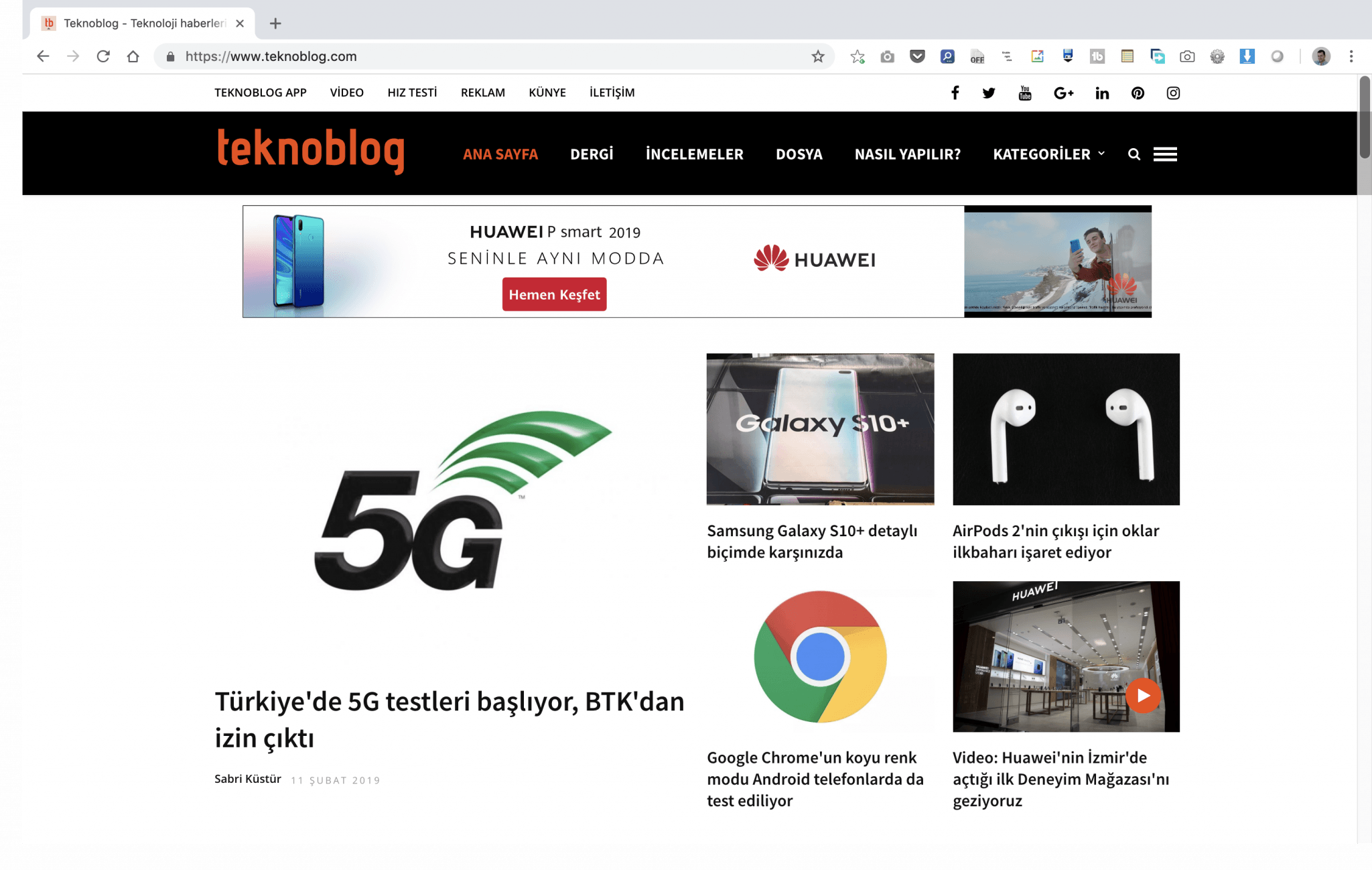Open Google Chrome dark mode article title

click(815, 779)
